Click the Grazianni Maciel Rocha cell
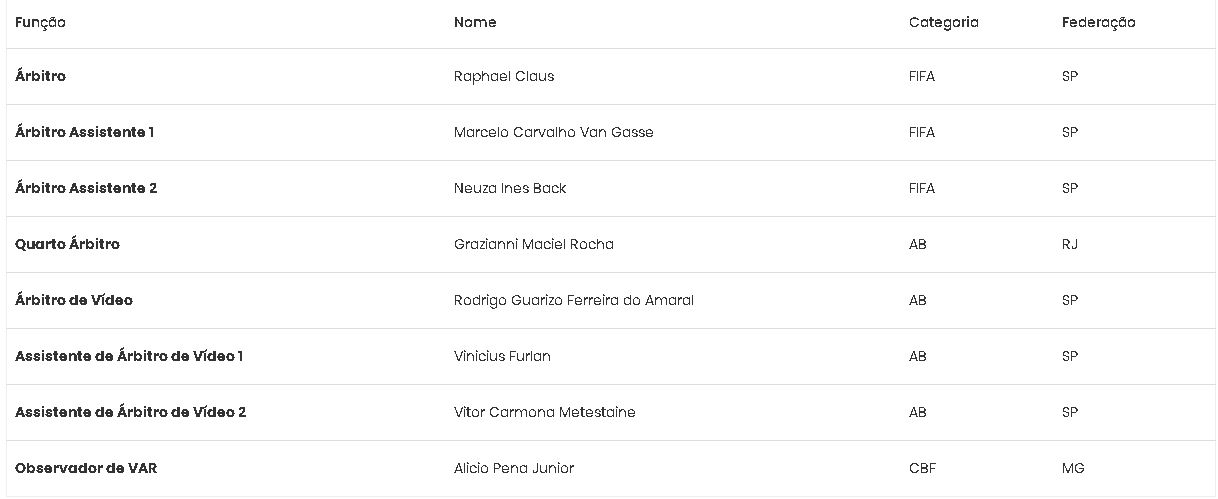The width and height of the screenshot is (1218, 499). tap(533, 244)
